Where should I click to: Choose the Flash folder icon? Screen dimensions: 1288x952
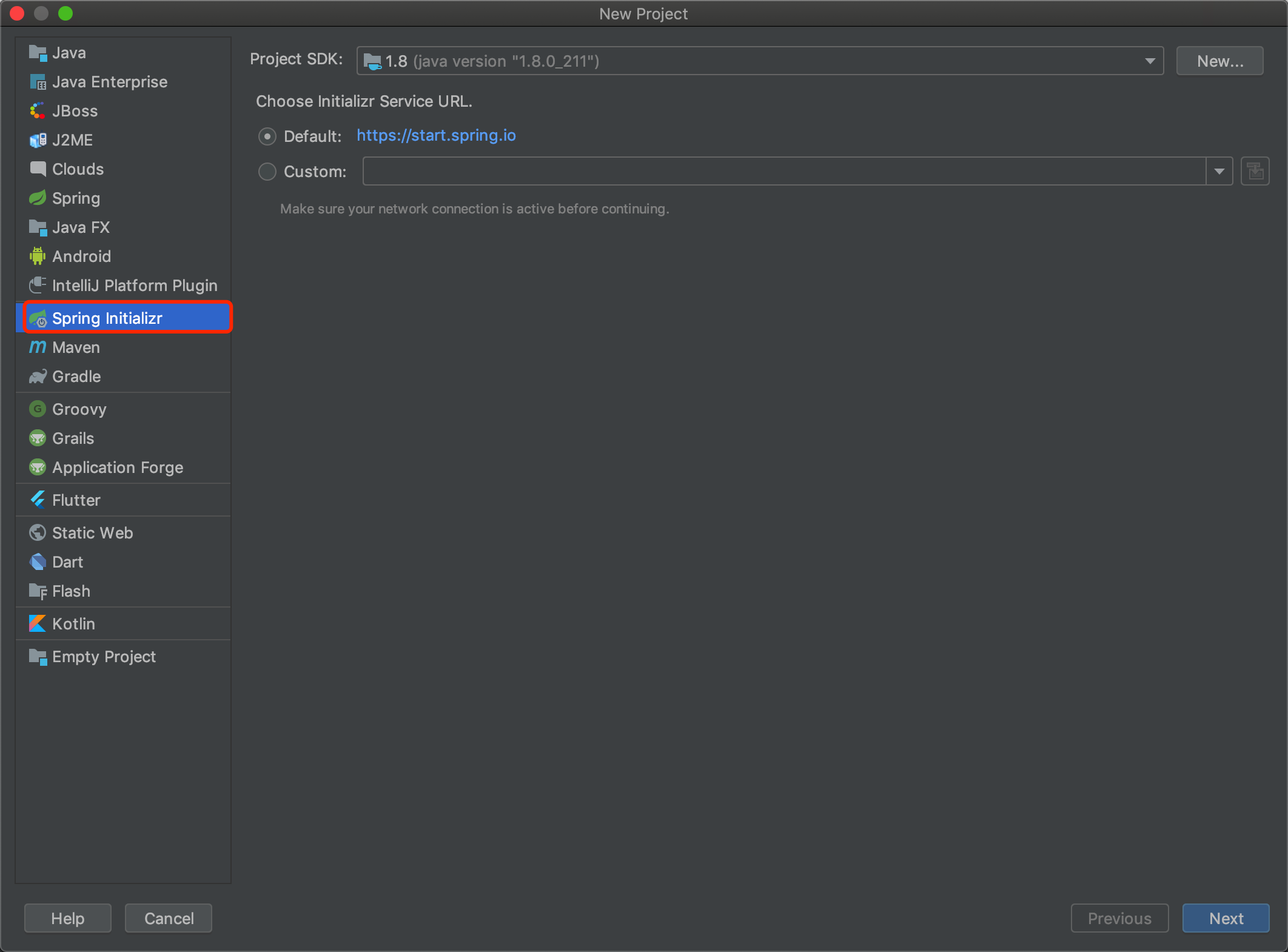[x=38, y=591]
